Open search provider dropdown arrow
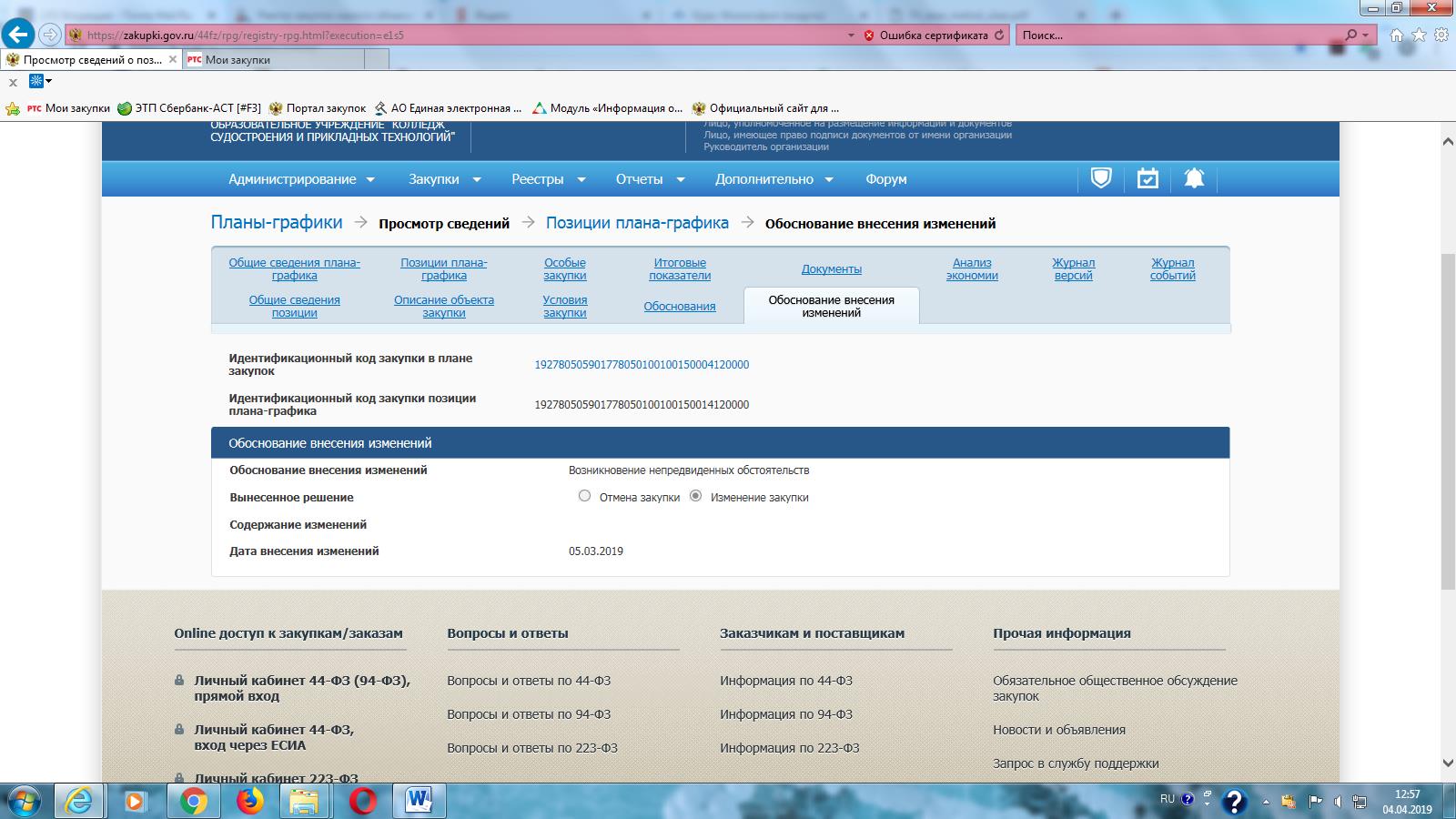This screenshot has height=819, width=1456. (x=1365, y=35)
